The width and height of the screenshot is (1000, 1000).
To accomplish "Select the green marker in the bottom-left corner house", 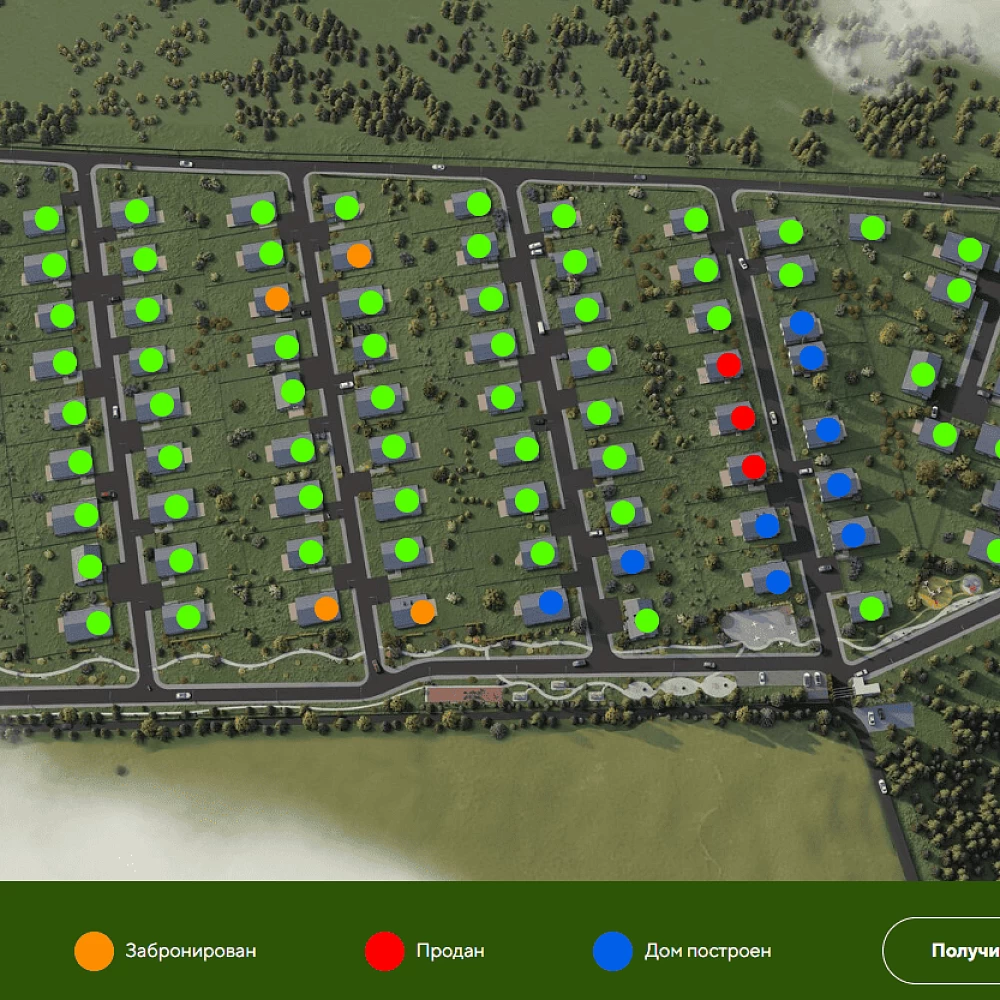I will pyautogui.click(x=98, y=623).
